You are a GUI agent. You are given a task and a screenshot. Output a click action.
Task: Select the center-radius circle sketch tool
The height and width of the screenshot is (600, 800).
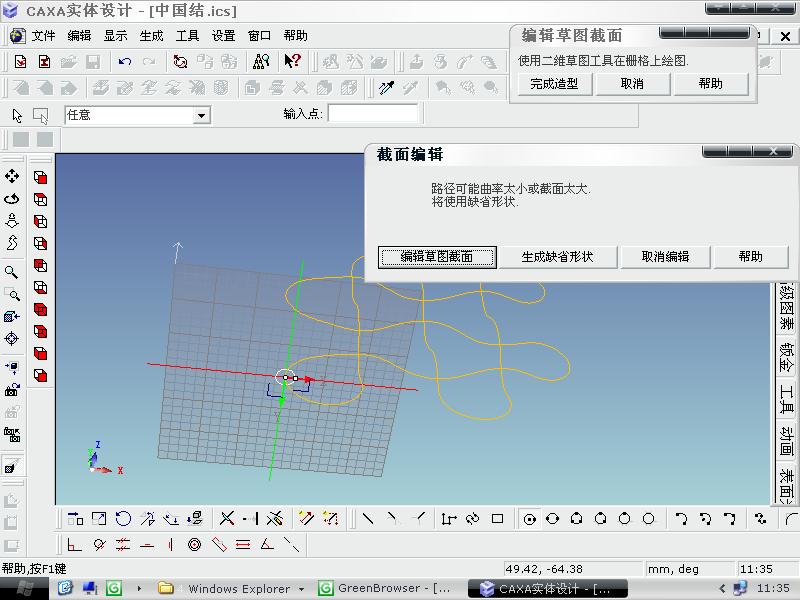coord(530,519)
